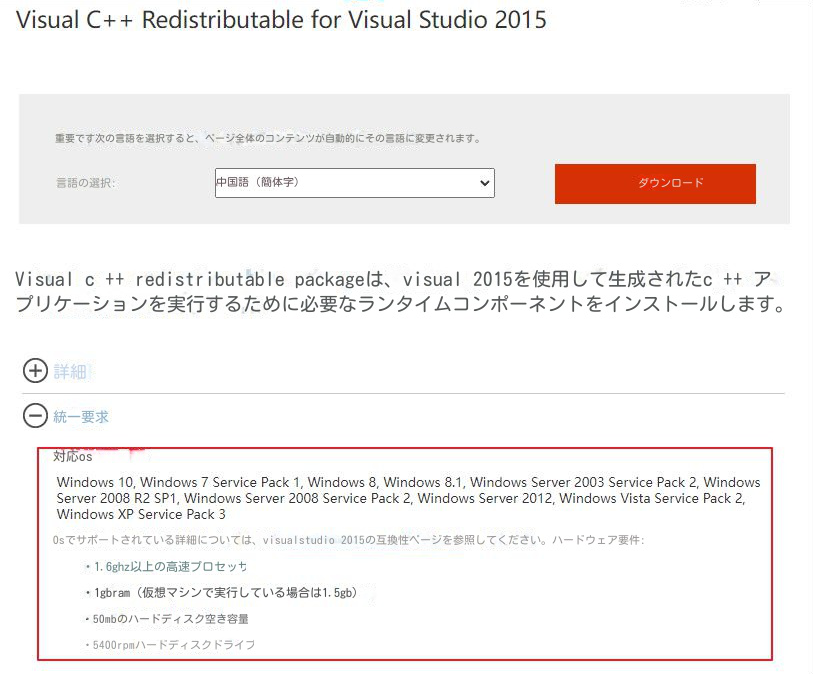The width and height of the screenshot is (813, 674).
Task: Click the 言語の選択 label
Action: 86,183
